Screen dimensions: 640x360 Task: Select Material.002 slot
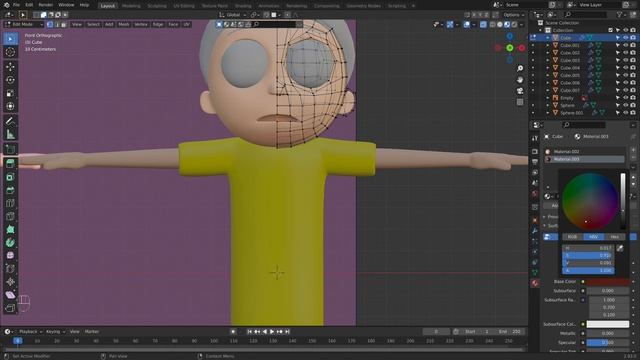point(584,151)
